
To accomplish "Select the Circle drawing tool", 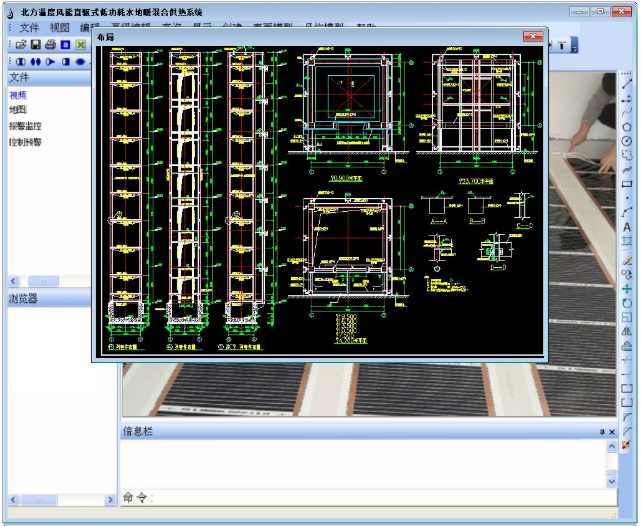I will (x=627, y=141).
